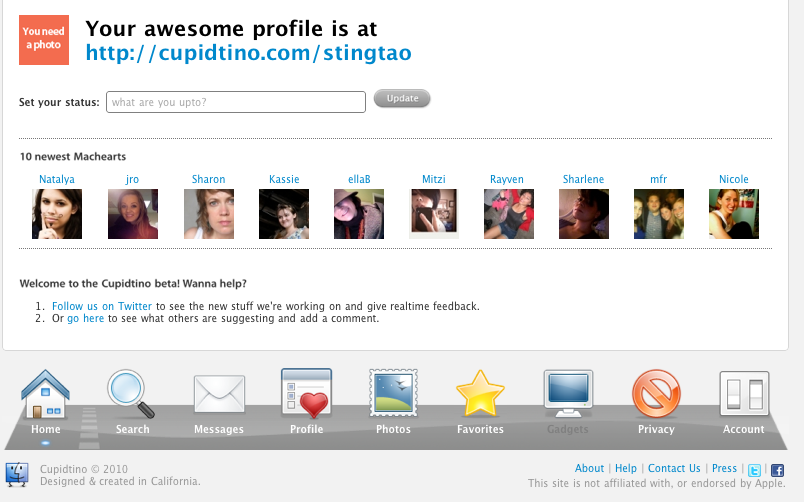This screenshot has width=804, height=502.
Task: Open the Privacy prohibition icon
Action: point(656,393)
